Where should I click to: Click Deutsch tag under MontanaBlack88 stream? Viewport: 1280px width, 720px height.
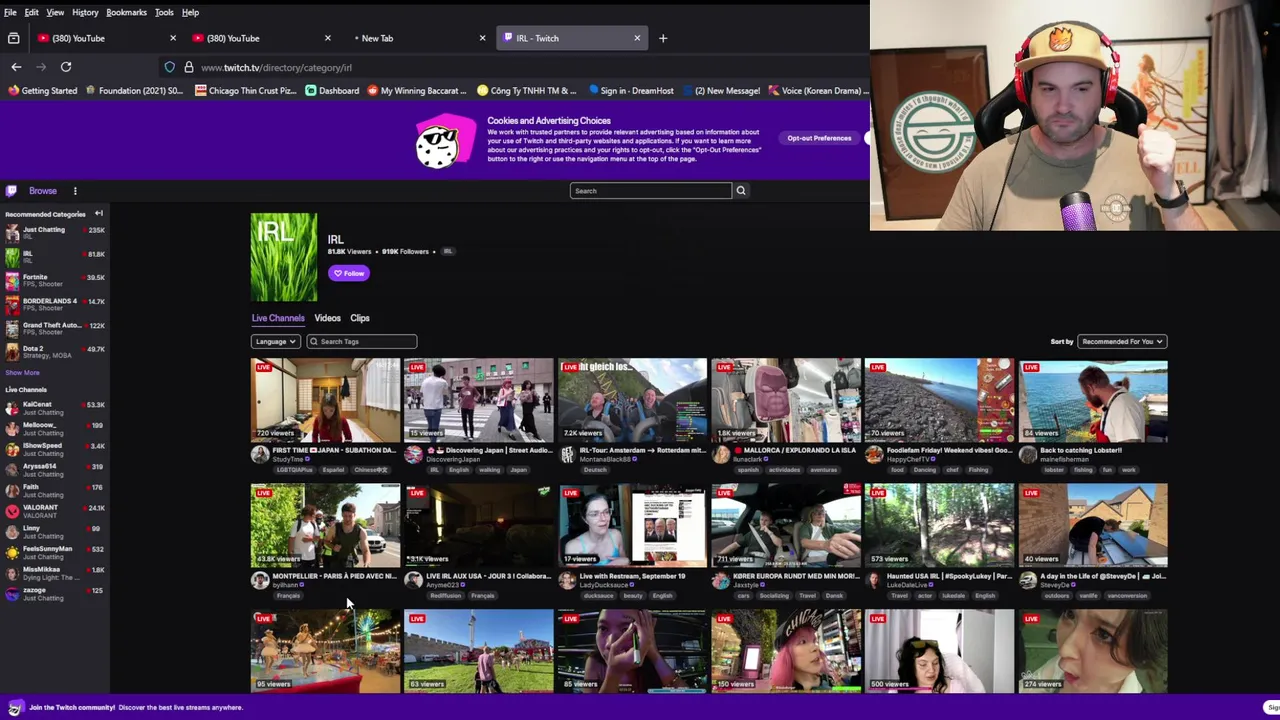(x=594, y=470)
